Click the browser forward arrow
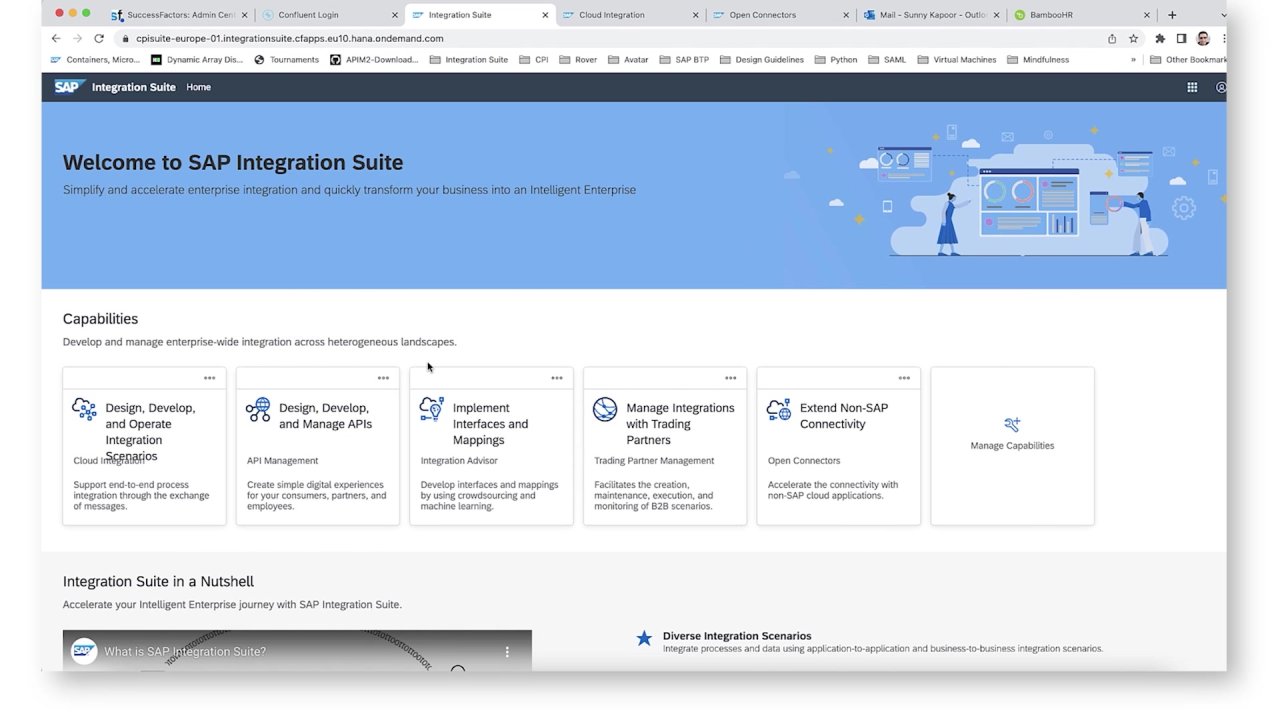 coord(77,38)
